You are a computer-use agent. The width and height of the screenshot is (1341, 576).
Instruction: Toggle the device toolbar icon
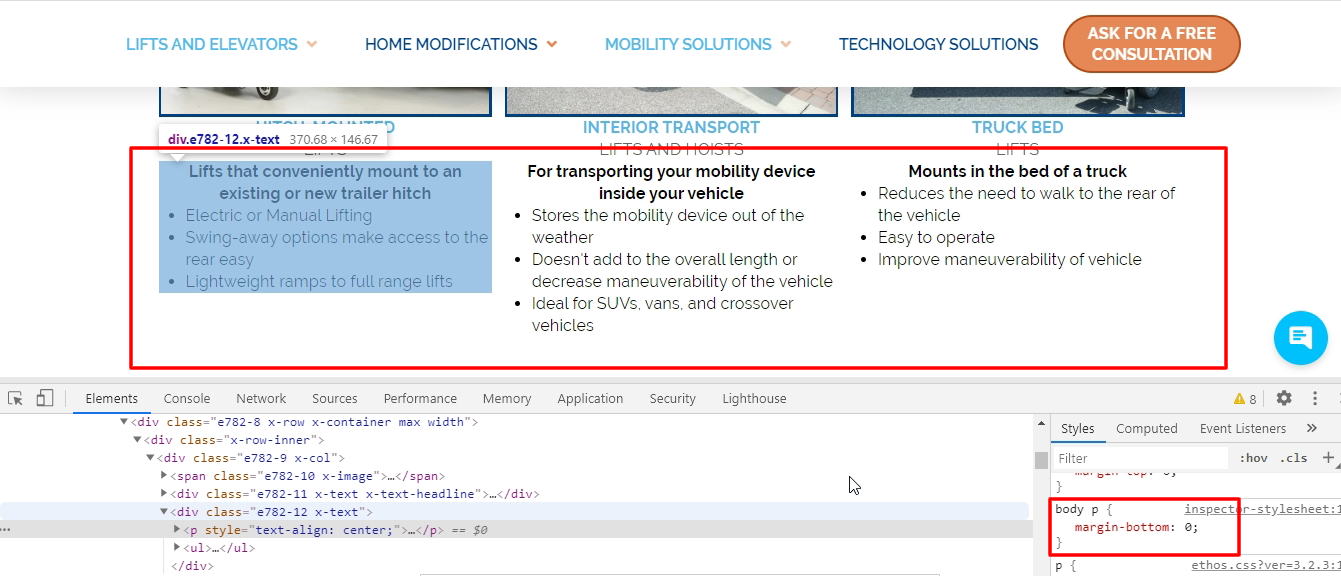coord(44,398)
